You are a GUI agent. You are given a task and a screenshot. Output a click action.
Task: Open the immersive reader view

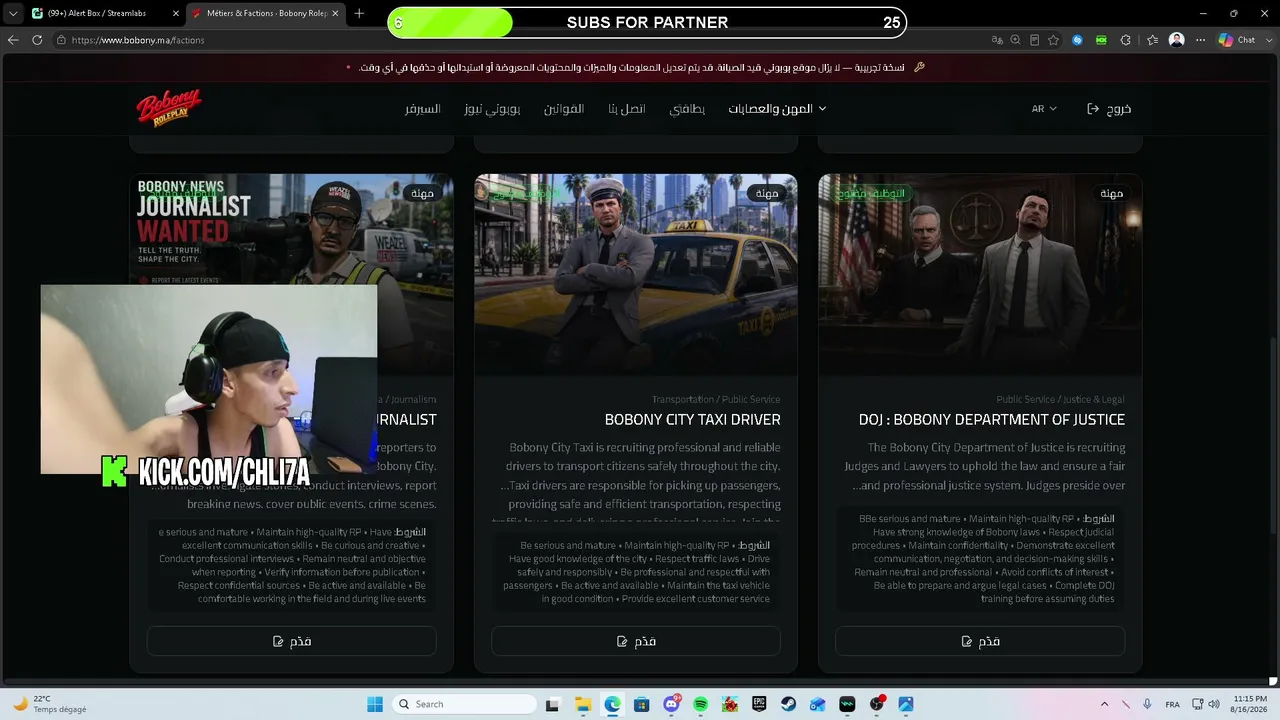1035,40
